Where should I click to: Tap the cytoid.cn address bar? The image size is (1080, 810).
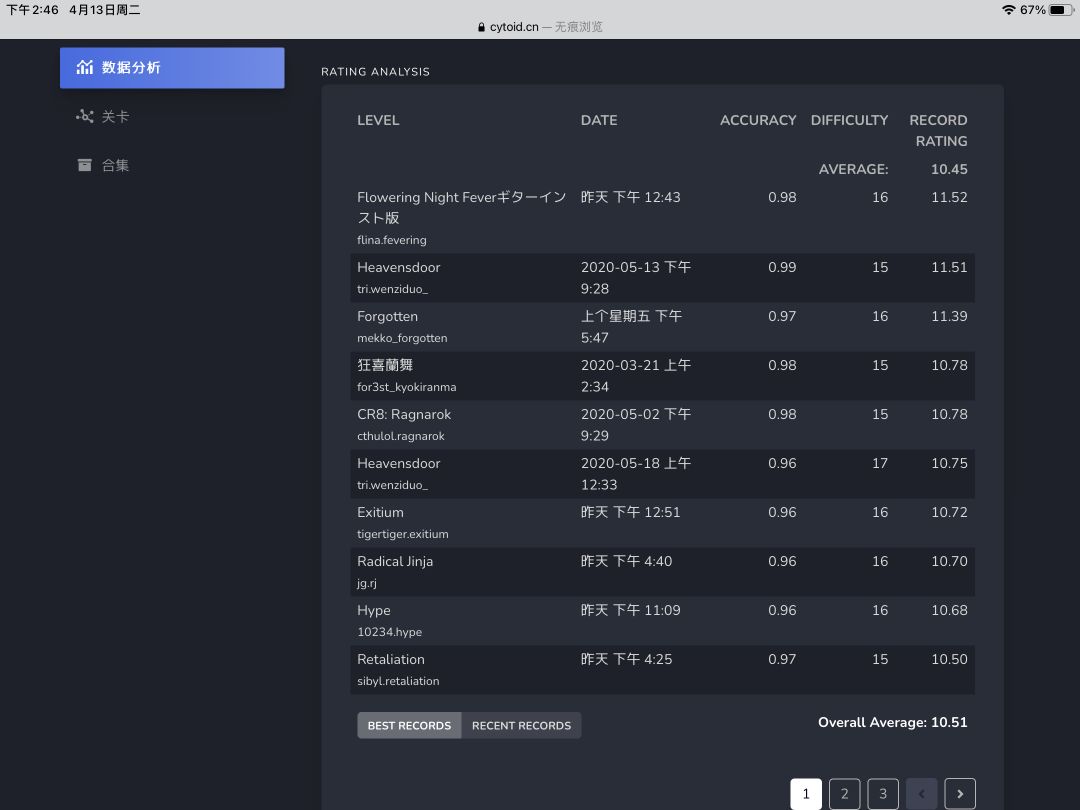coord(540,27)
